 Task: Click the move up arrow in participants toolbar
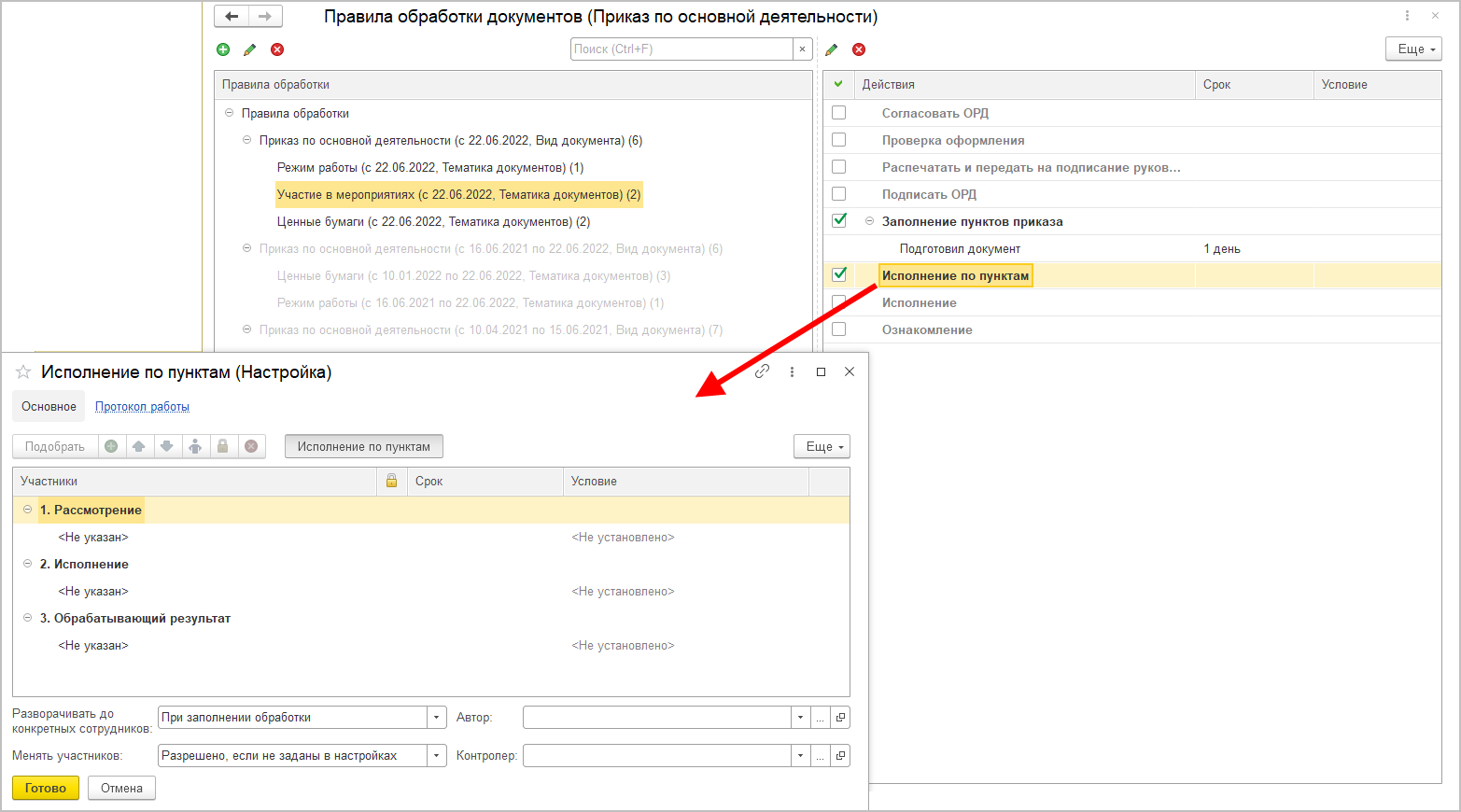tap(139, 446)
